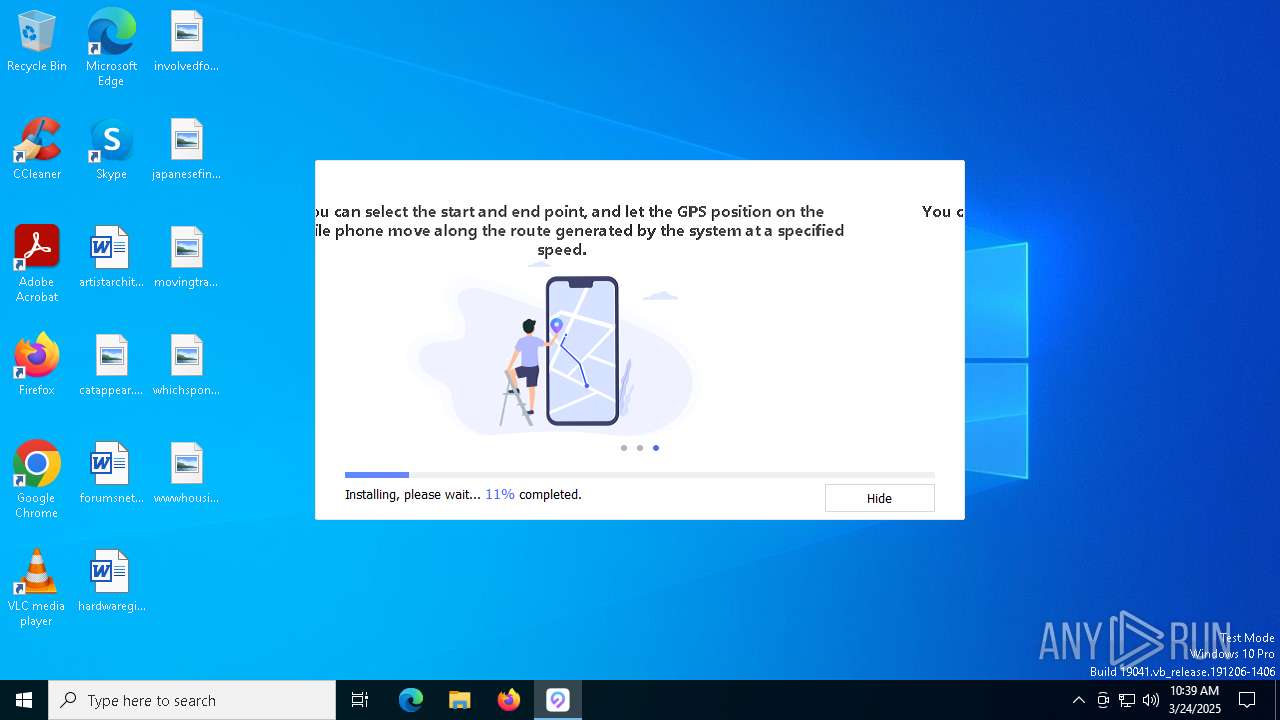Launch Edge from the taskbar
This screenshot has height=720, width=1280.
411,700
